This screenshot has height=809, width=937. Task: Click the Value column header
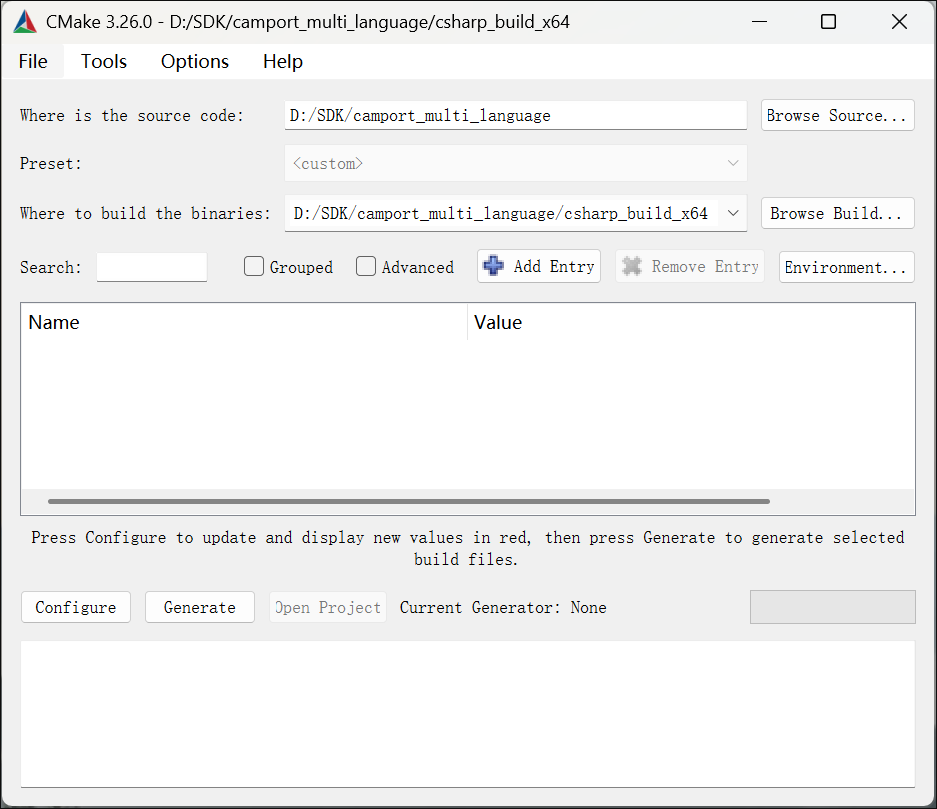[x=691, y=323]
